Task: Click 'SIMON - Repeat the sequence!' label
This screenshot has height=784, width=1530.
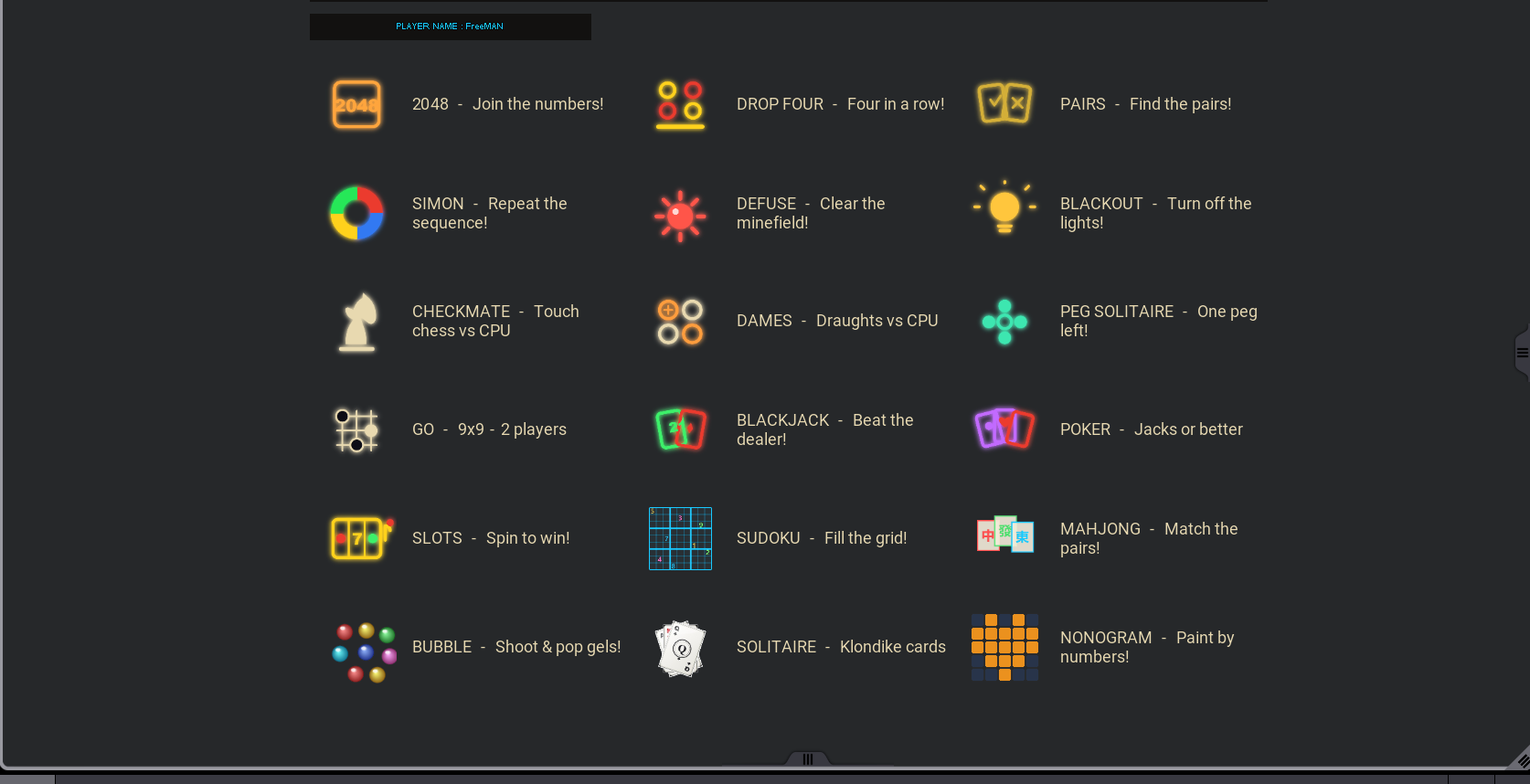Action: (x=490, y=213)
